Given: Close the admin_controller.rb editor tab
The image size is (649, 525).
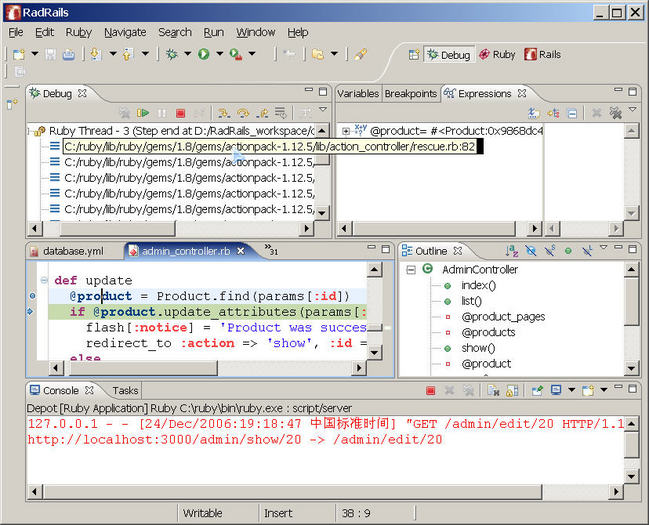Looking at the screenshot, I should pos(240,251).
